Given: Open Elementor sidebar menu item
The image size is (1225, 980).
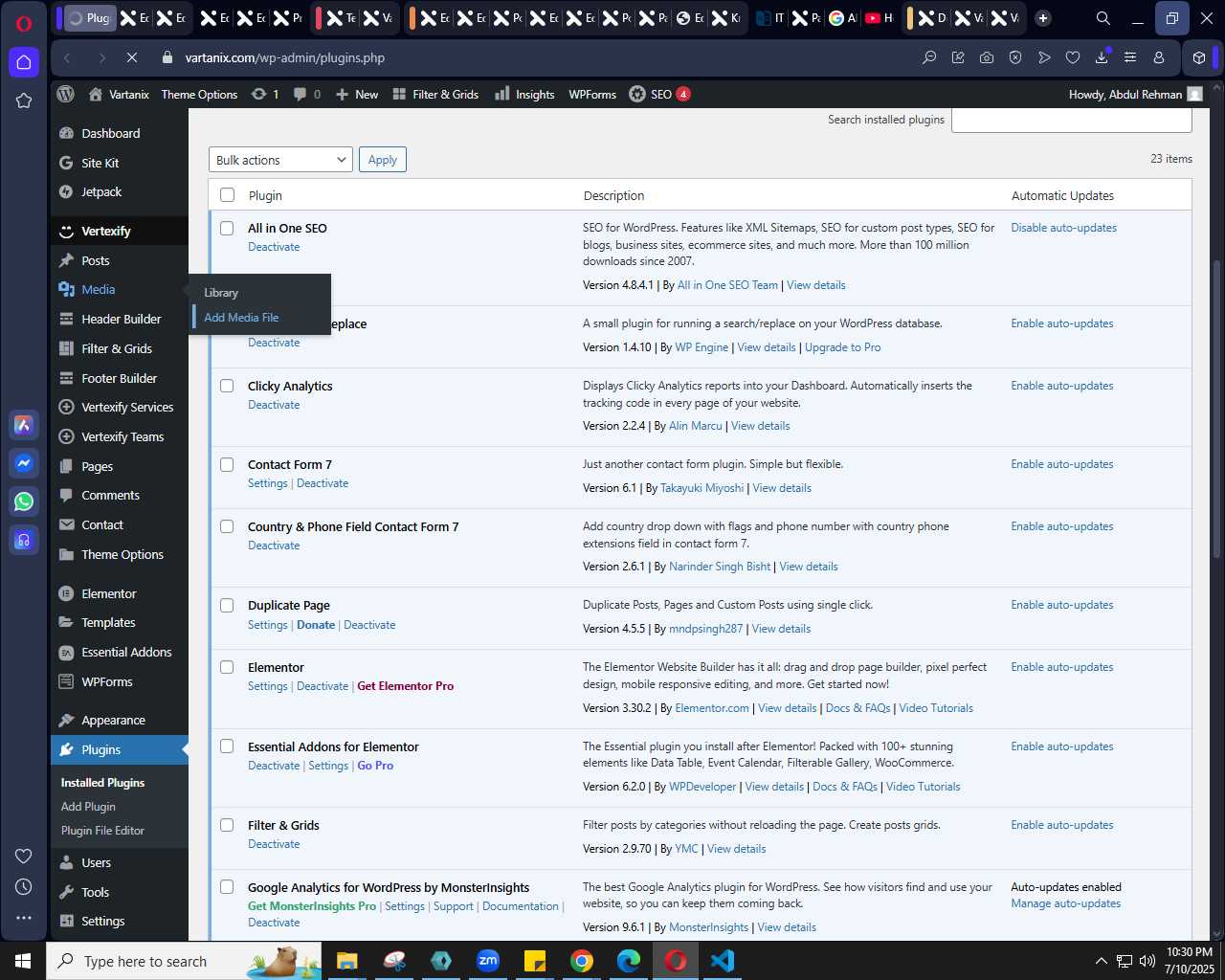Looking at the screenshot, I should click(109, 593).
